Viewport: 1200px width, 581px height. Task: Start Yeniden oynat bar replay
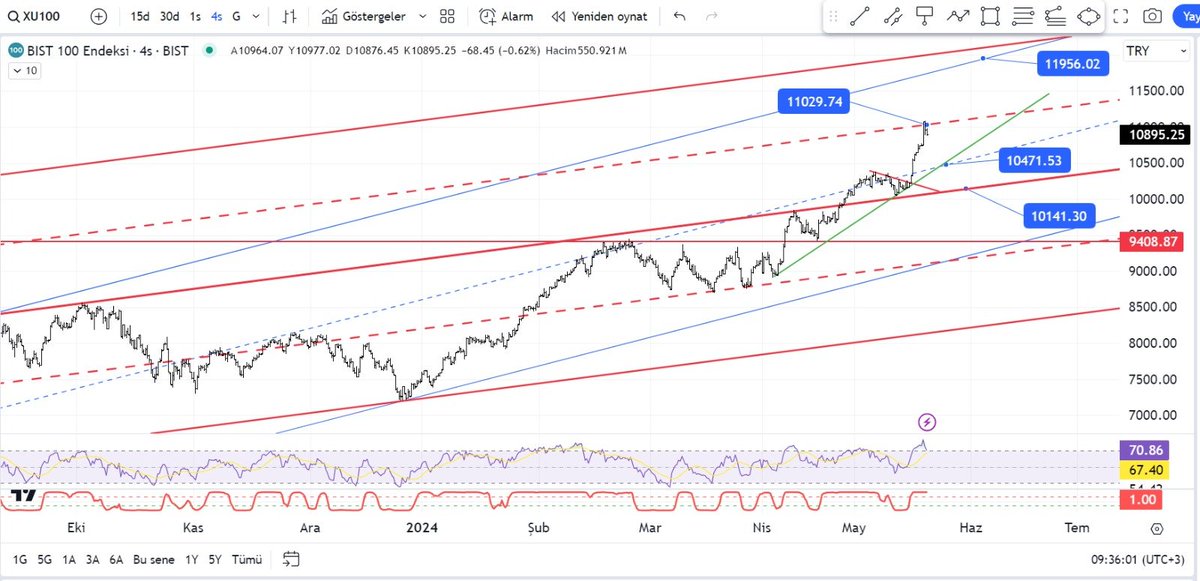pos(599,16)
